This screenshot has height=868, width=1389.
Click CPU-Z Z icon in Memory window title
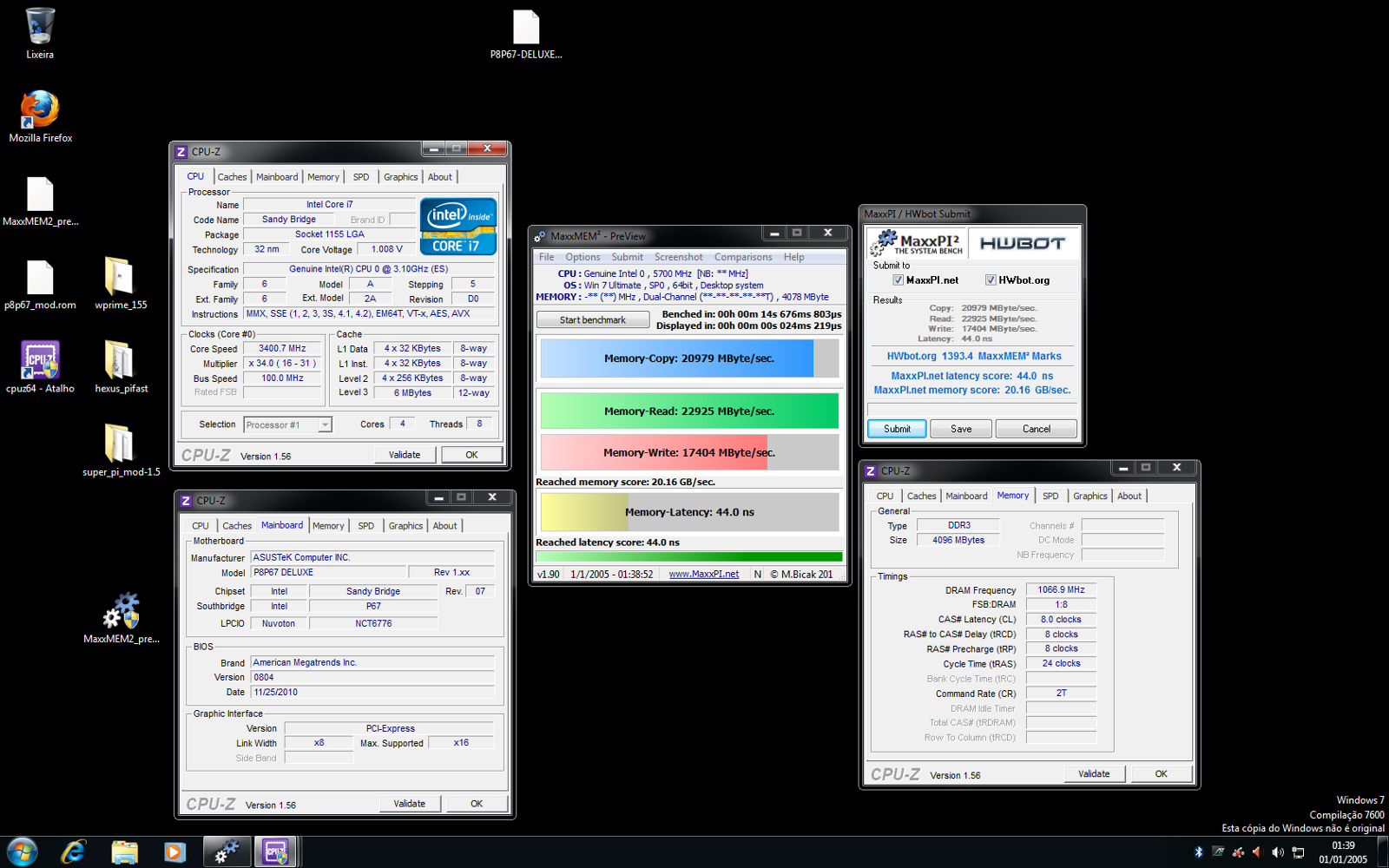(x=870, y=471)
